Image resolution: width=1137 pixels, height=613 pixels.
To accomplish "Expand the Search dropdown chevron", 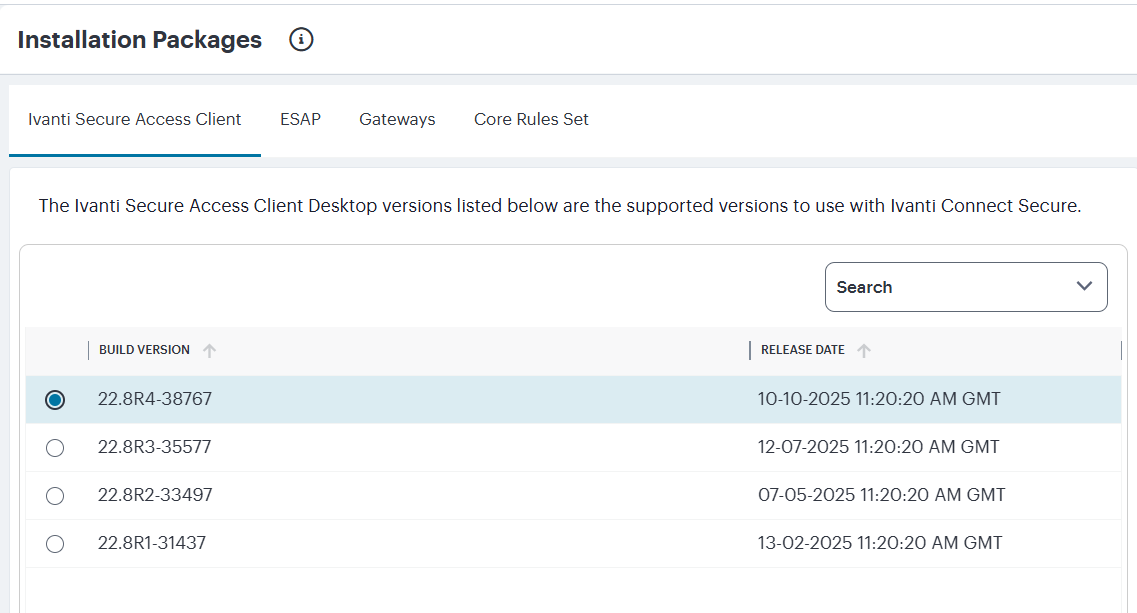I will tap(1084, 287).
